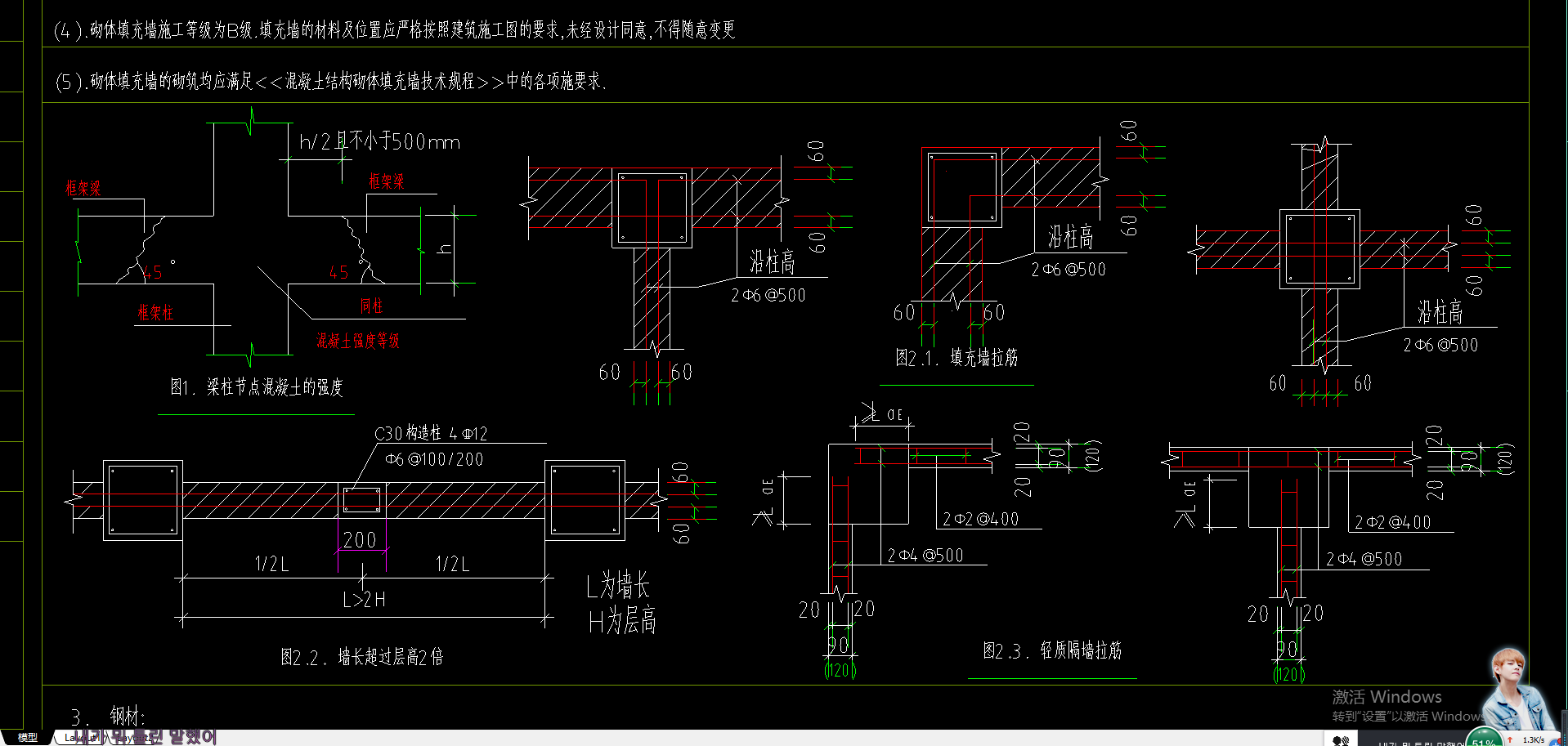Select the heading '3. 钢材:'

point(108,717)
